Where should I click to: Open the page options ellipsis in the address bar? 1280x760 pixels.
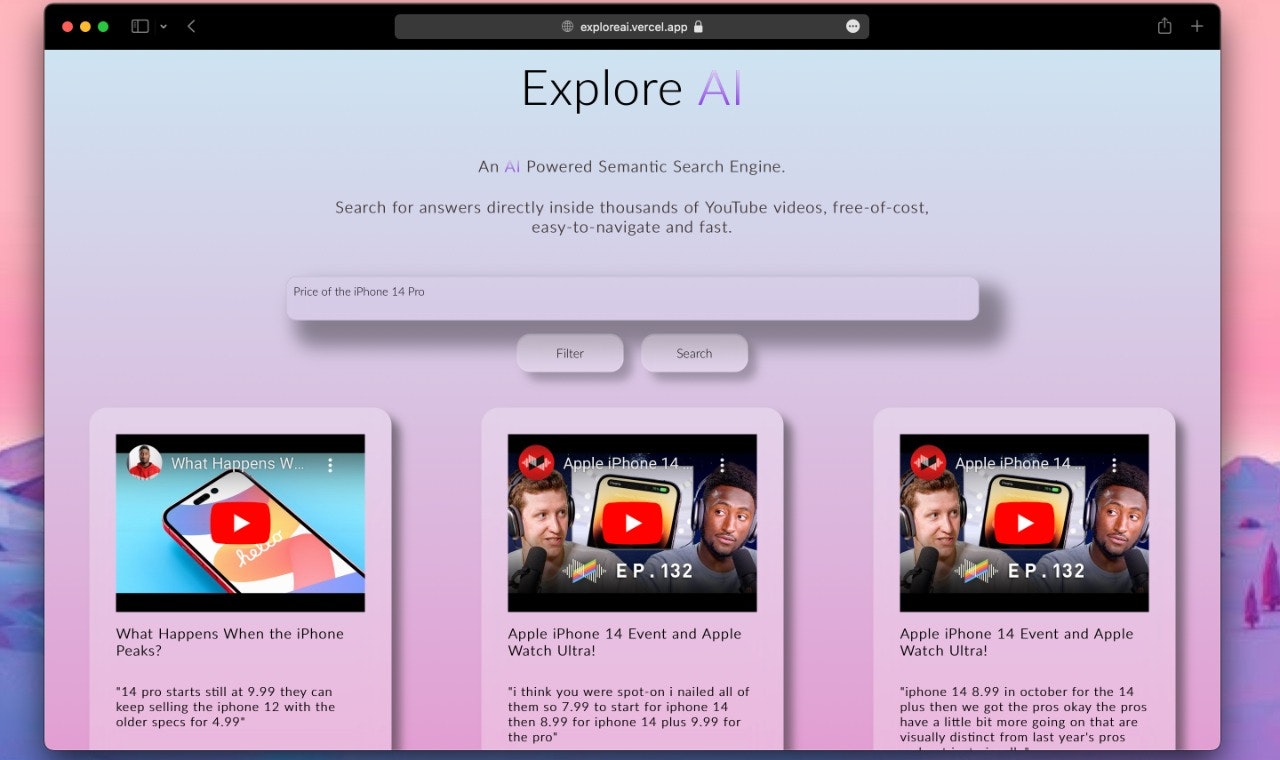(852, 27)
